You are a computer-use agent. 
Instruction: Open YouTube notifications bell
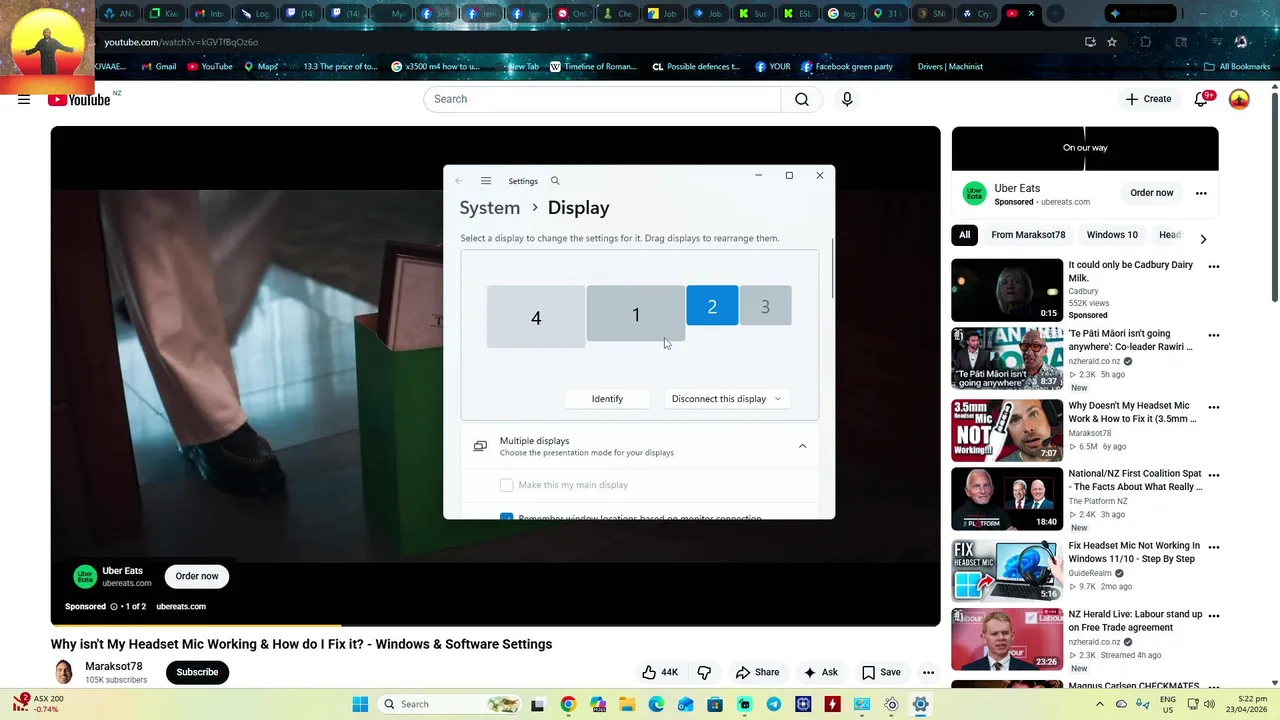coord(1202,99)
